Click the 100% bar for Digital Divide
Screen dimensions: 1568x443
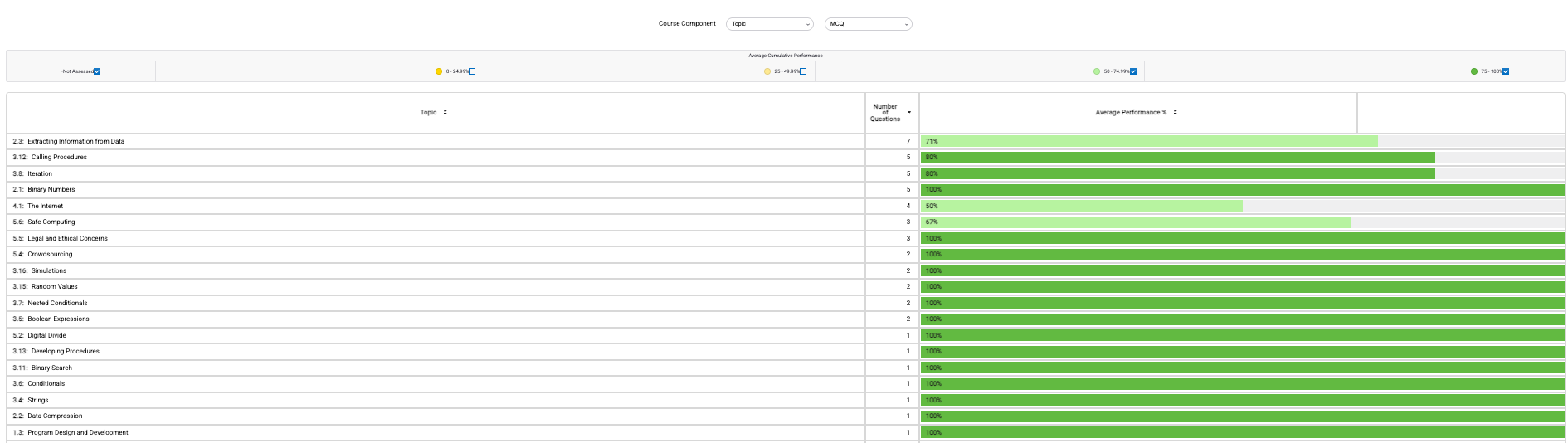click(1243, 335)
